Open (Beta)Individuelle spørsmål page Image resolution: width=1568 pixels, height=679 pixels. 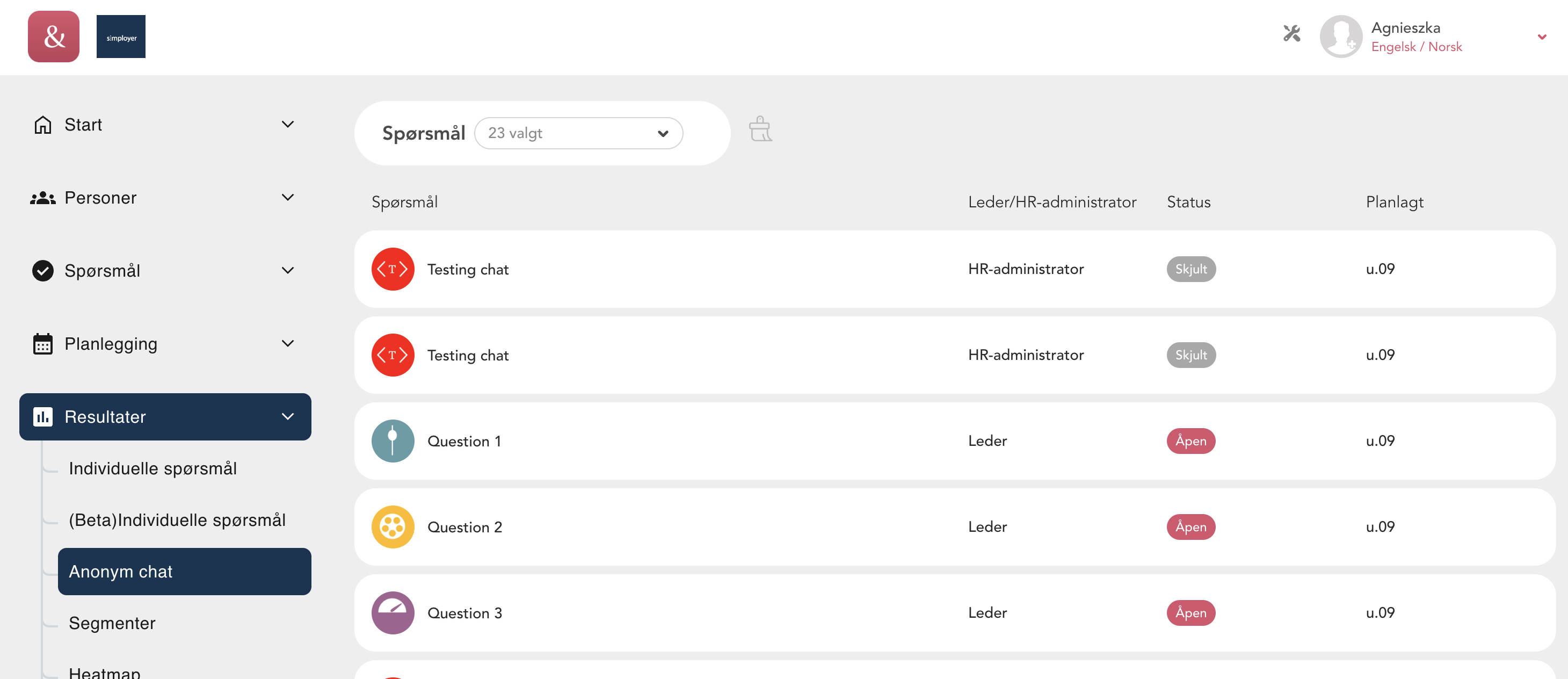tap(177, 520)
